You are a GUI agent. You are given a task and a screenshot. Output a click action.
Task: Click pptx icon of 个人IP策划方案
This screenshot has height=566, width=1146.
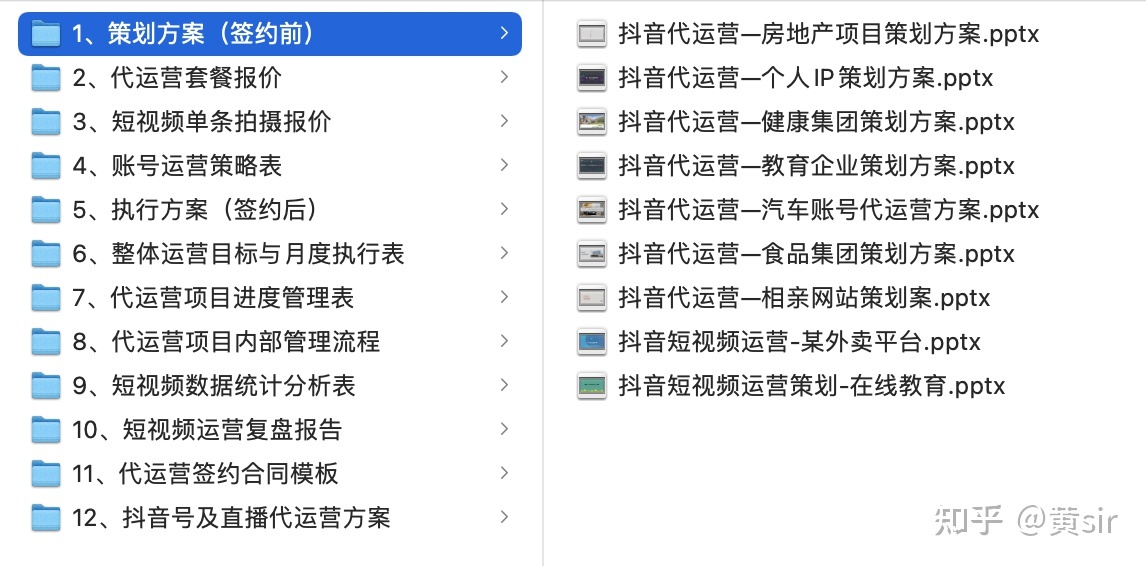[x=592, y=78]
